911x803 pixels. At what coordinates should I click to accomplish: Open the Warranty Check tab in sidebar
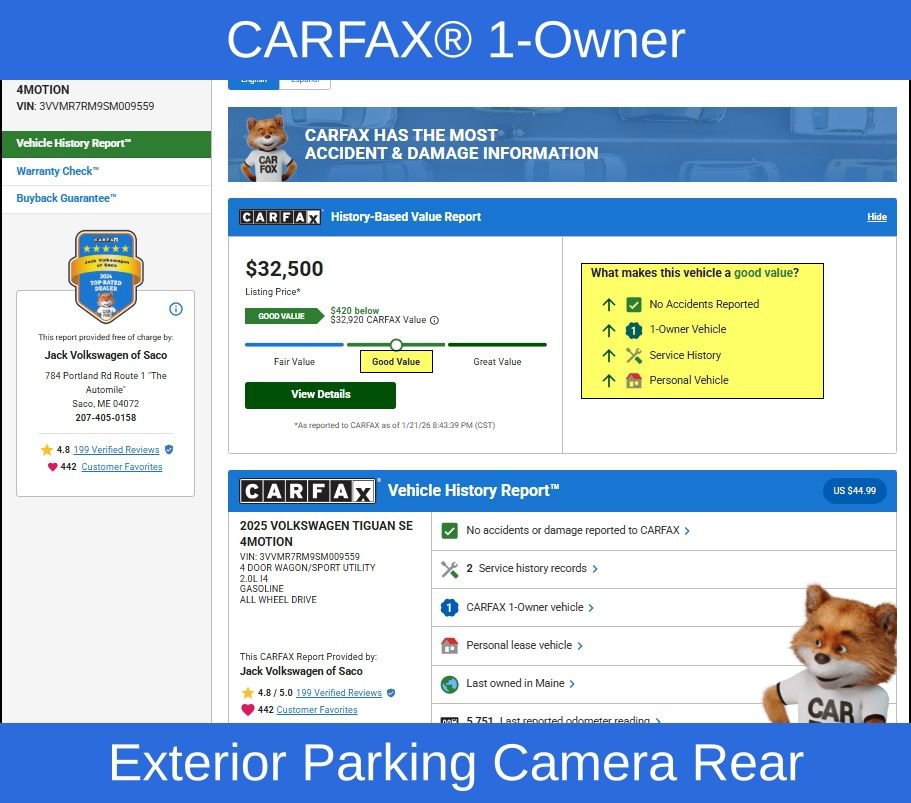tap(58, 171)
